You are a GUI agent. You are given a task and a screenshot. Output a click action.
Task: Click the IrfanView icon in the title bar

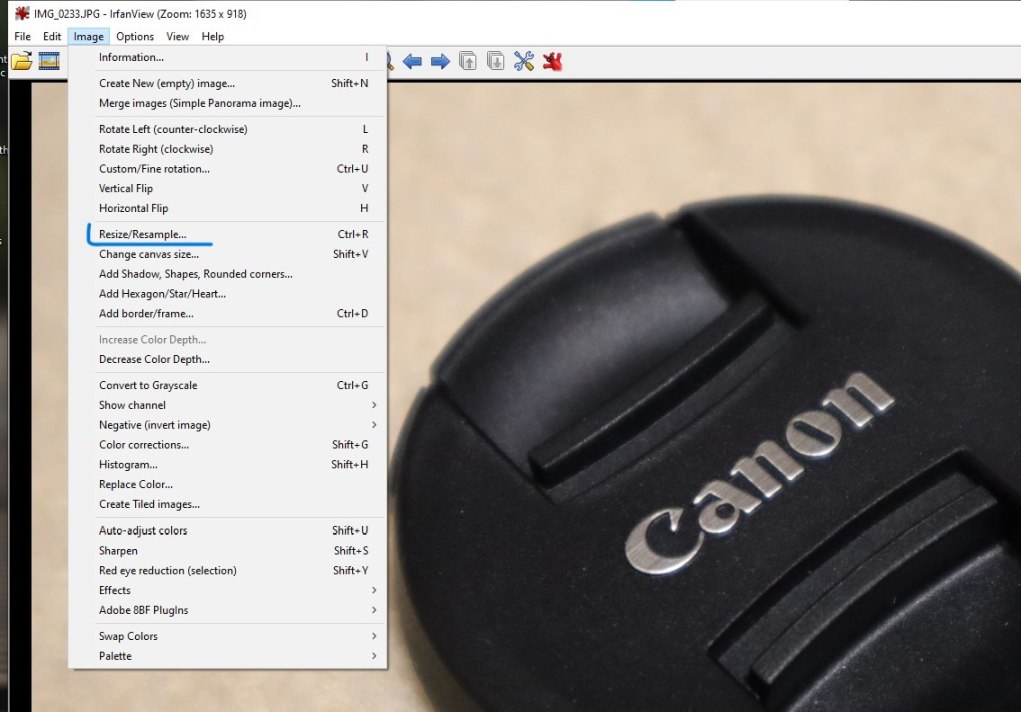pos(21,13)
